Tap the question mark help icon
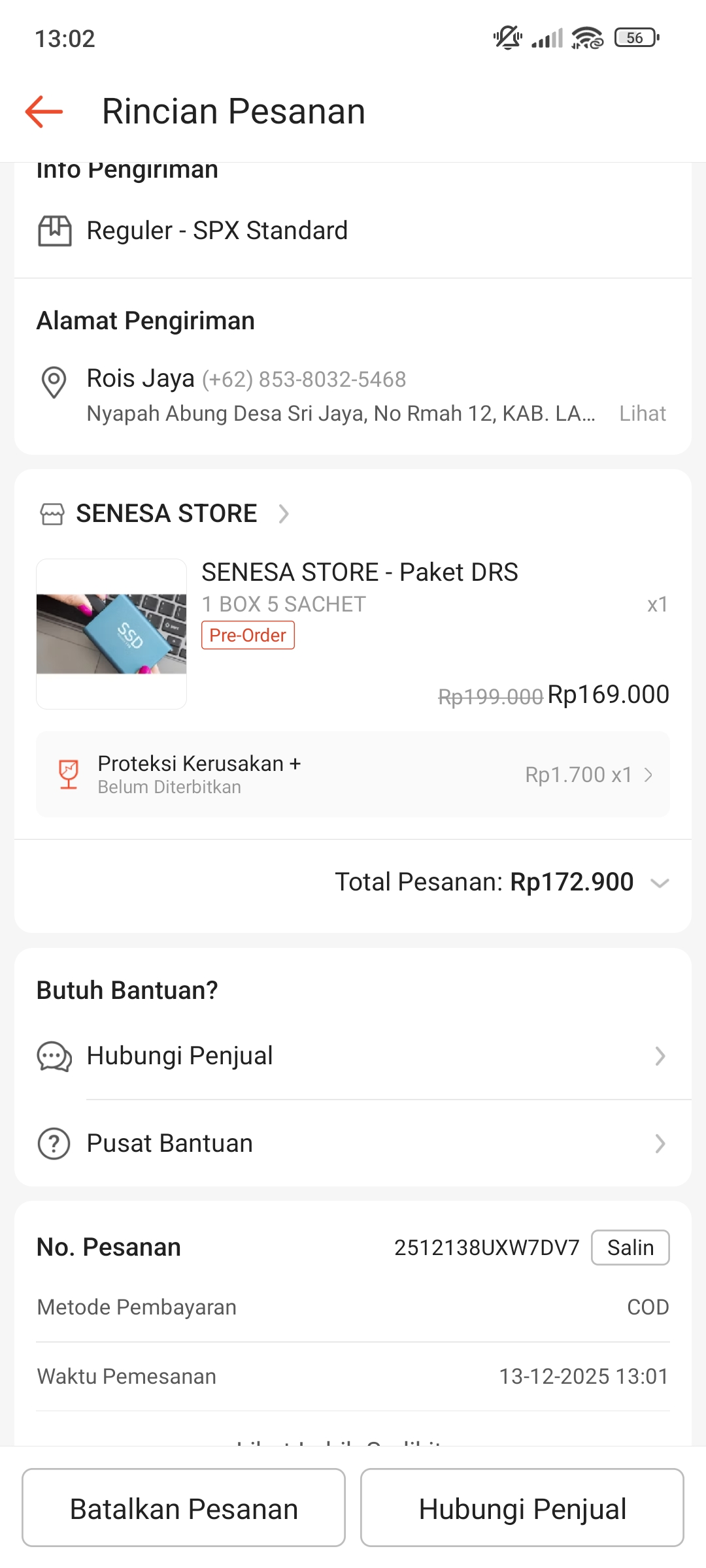706x1568 pixels. [x=54, y=1144]
